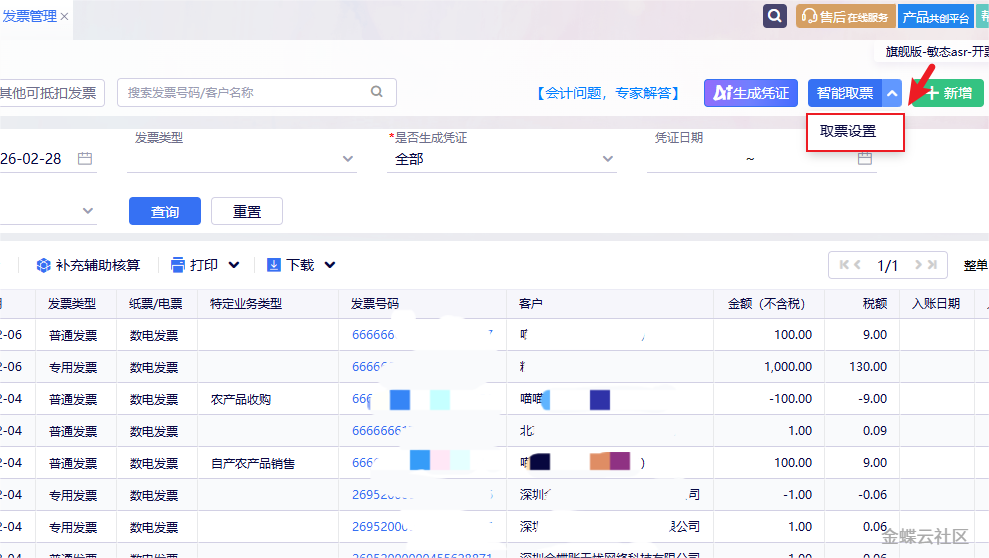989x558 pixels.
Task: Switch to the 发票管理 tab
Action: click(x=29, y=16)
